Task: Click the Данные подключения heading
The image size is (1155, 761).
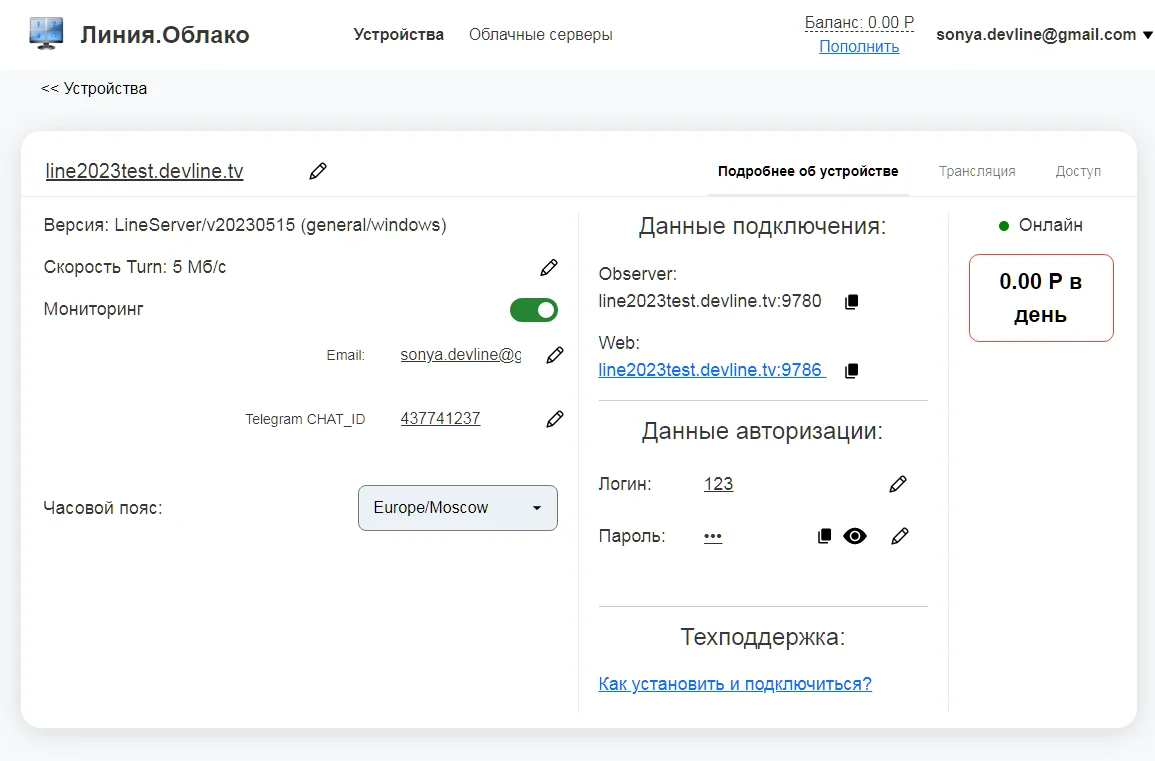Action: (x=762, y=225)
